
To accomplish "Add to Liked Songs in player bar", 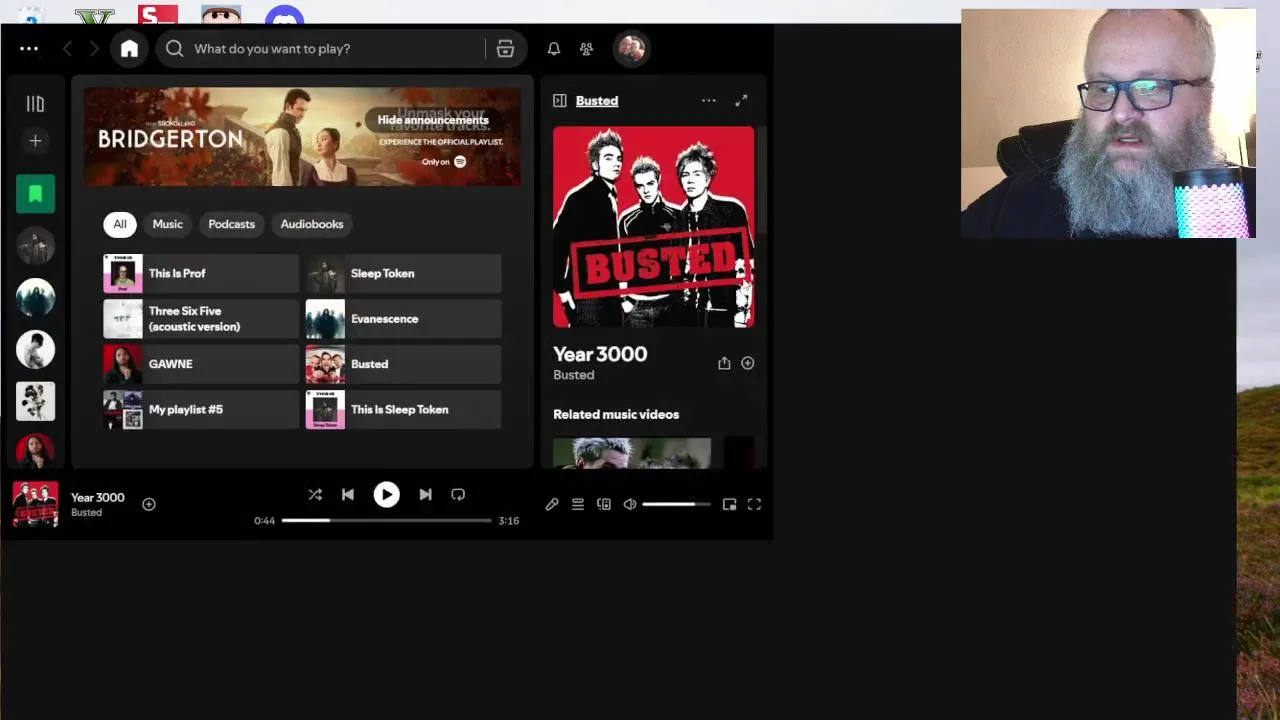I will click(x=149, y=504).
